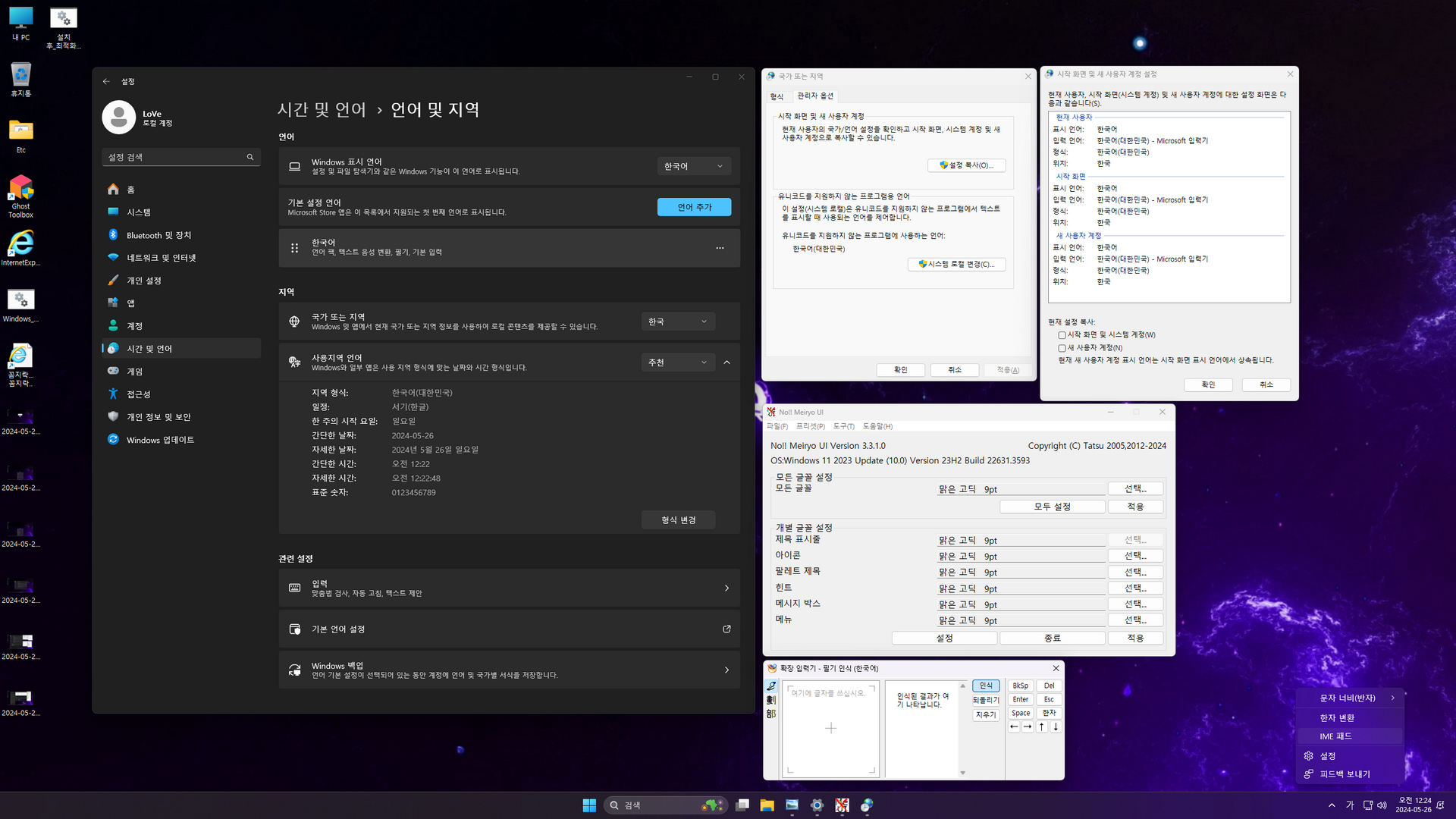Check 시작 화면 및 시스템 계정 checkbox

point(1062,335)
